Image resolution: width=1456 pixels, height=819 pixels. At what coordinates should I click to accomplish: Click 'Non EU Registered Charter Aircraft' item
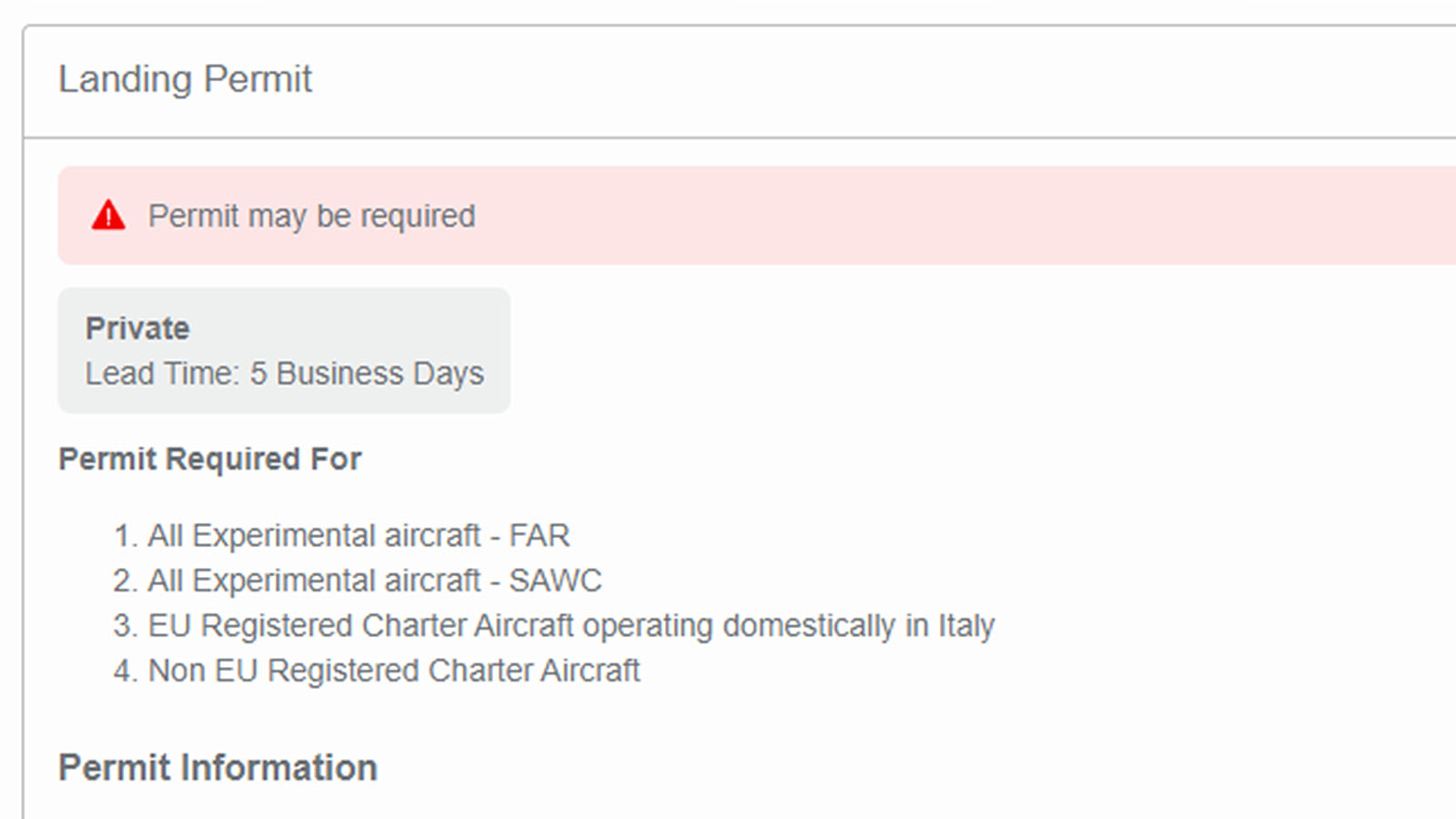pos(394,671)
